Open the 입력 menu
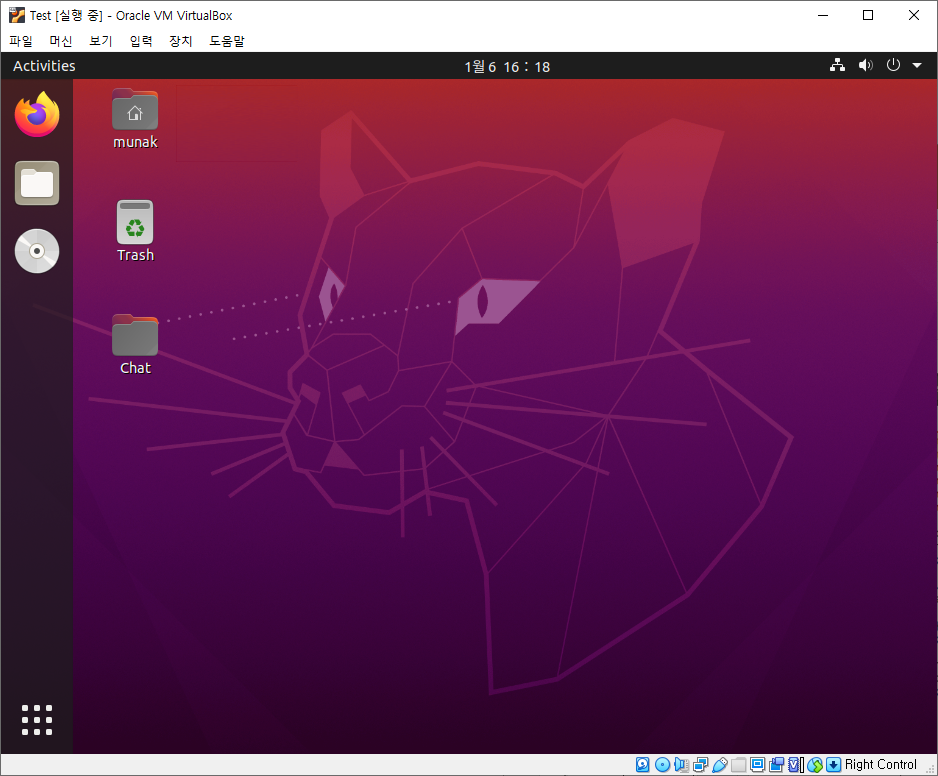This screenshot has height=776, width=938. (x=141, y=41)
